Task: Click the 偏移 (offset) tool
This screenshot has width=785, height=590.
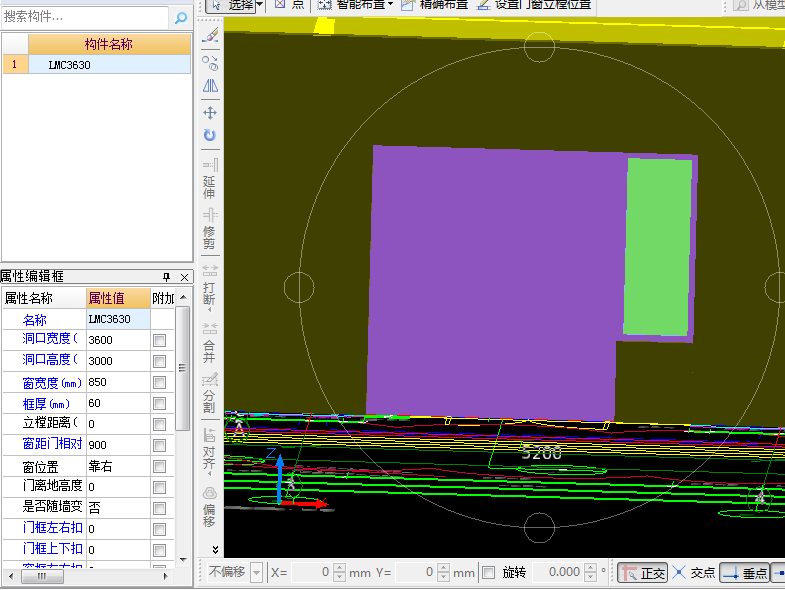Action: point(210,501)
